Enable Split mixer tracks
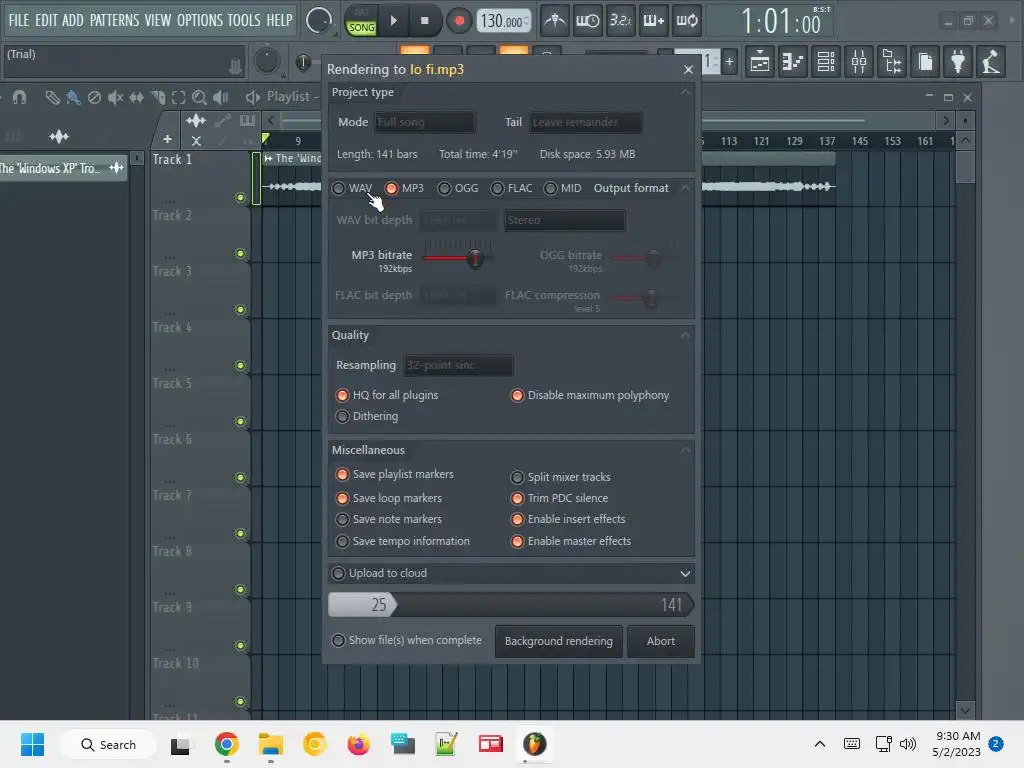Viewport: 1024px width, 768px height. pyautogui.click(x=517, y=477)
